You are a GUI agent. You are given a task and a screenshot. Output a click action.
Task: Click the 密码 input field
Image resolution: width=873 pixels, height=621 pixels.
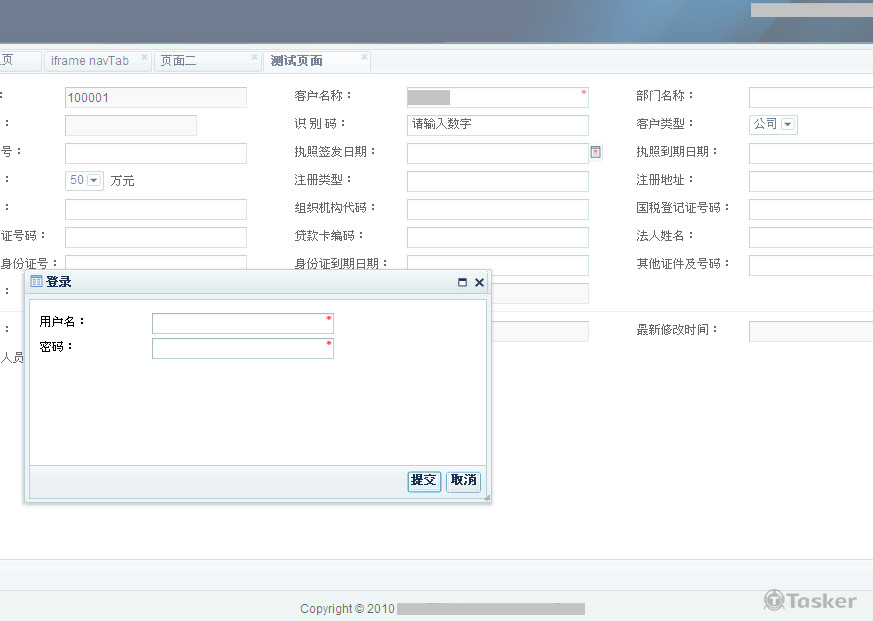(242, 347)
